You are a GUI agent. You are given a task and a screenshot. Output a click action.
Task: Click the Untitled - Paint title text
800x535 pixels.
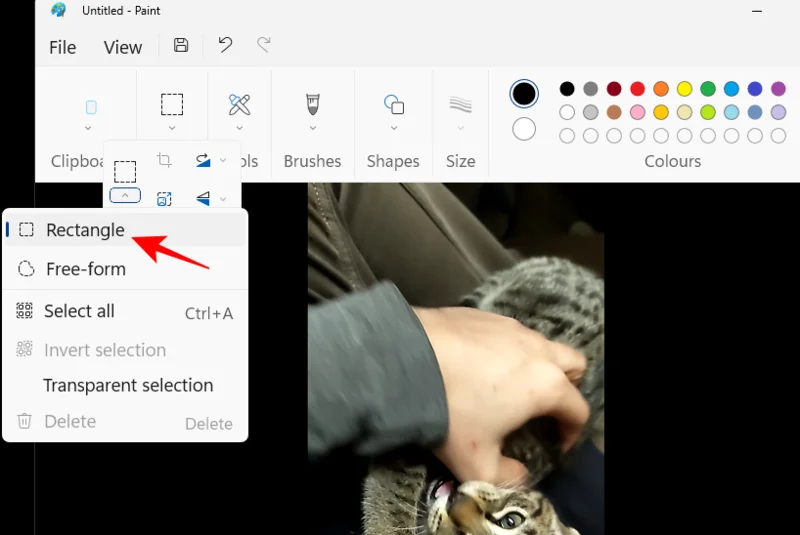click(121, 11)
